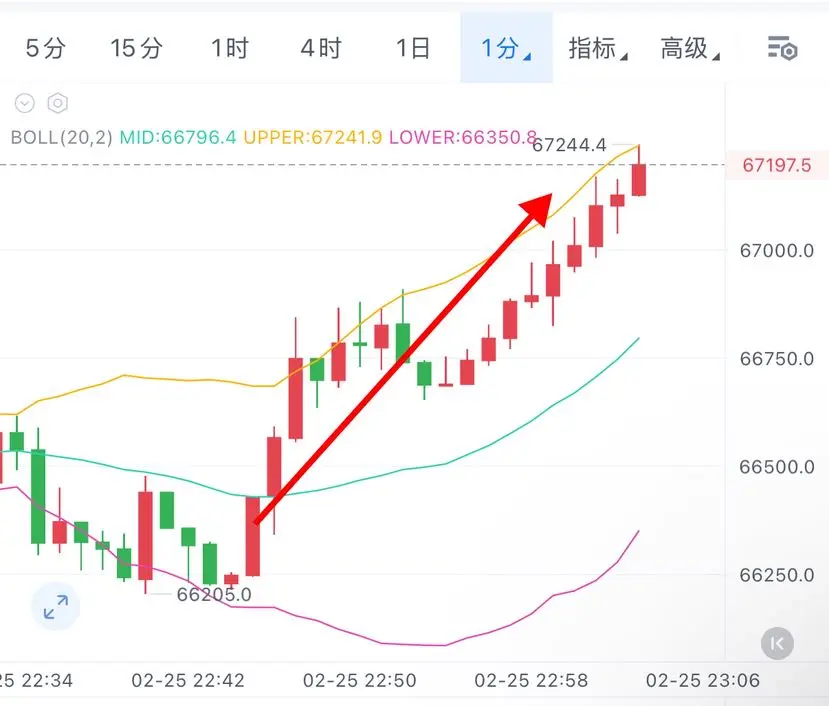Select the 4时 timeframe tab
The width and height of the screenshot is (829, 706).
pos(321,49)
